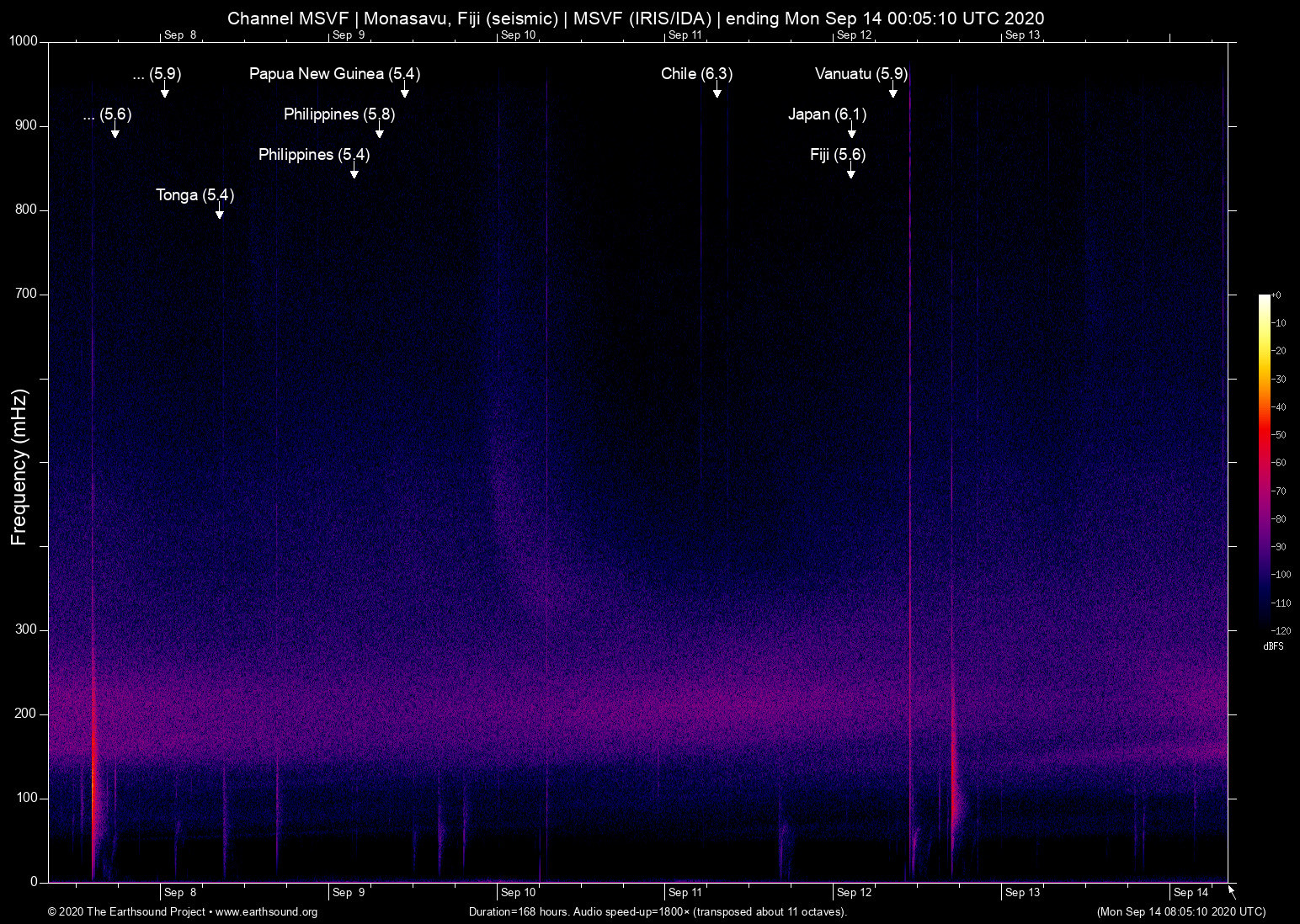Click the Earthsound Project copyright notice

126,912
